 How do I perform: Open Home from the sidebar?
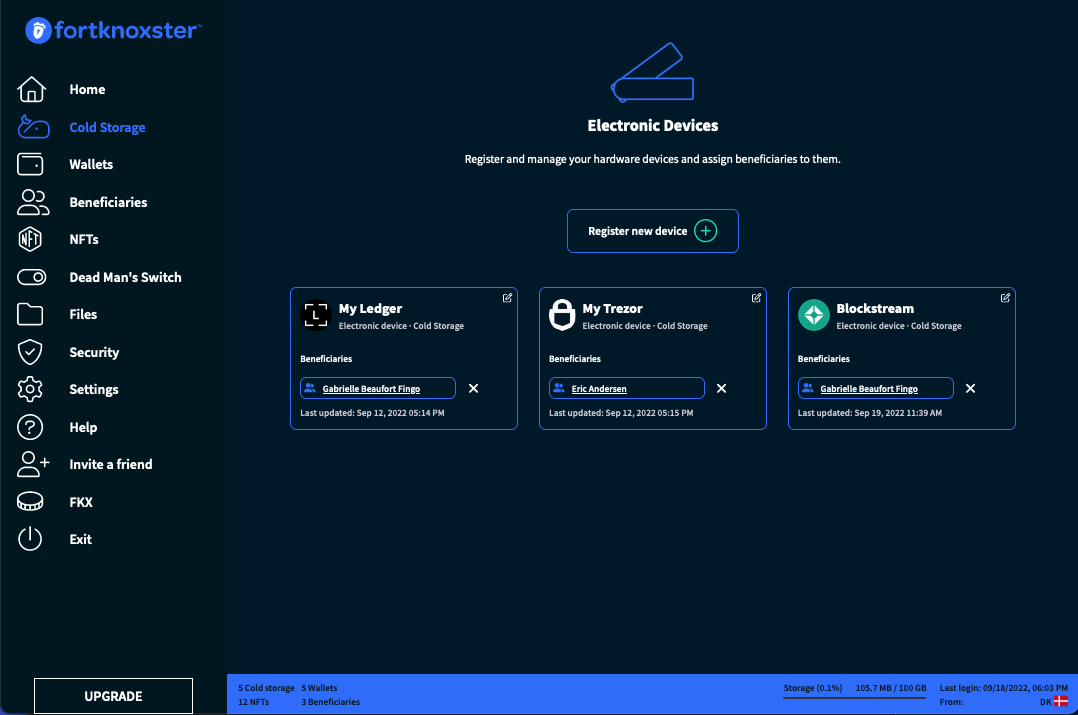point(87,89)
